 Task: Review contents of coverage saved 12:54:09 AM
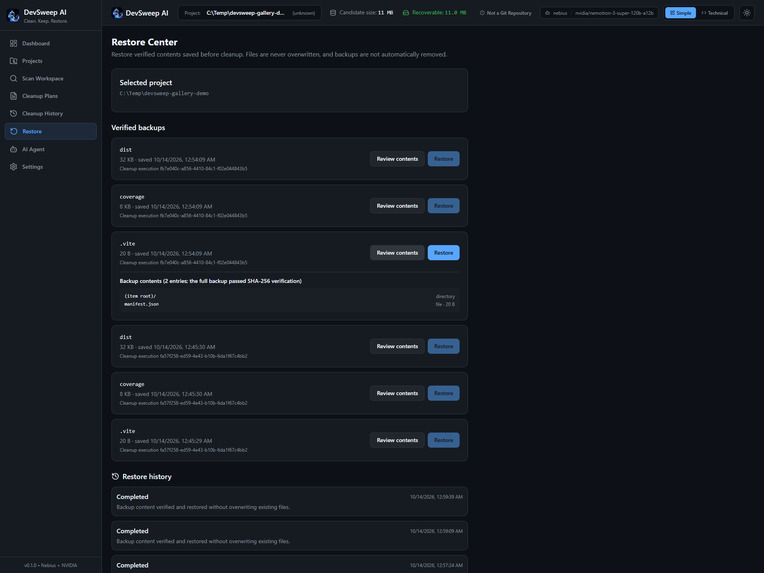coord(397,206)
